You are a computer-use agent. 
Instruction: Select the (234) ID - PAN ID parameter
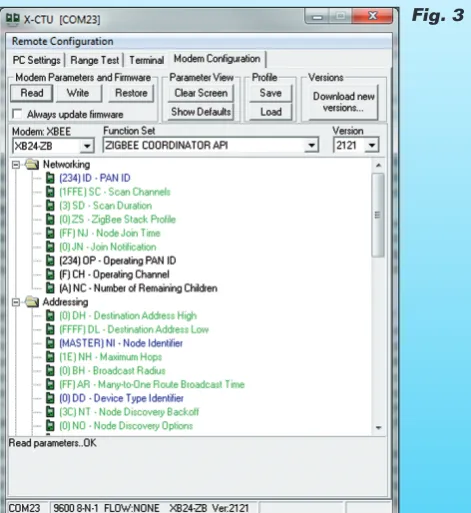(x=95, y=178)
